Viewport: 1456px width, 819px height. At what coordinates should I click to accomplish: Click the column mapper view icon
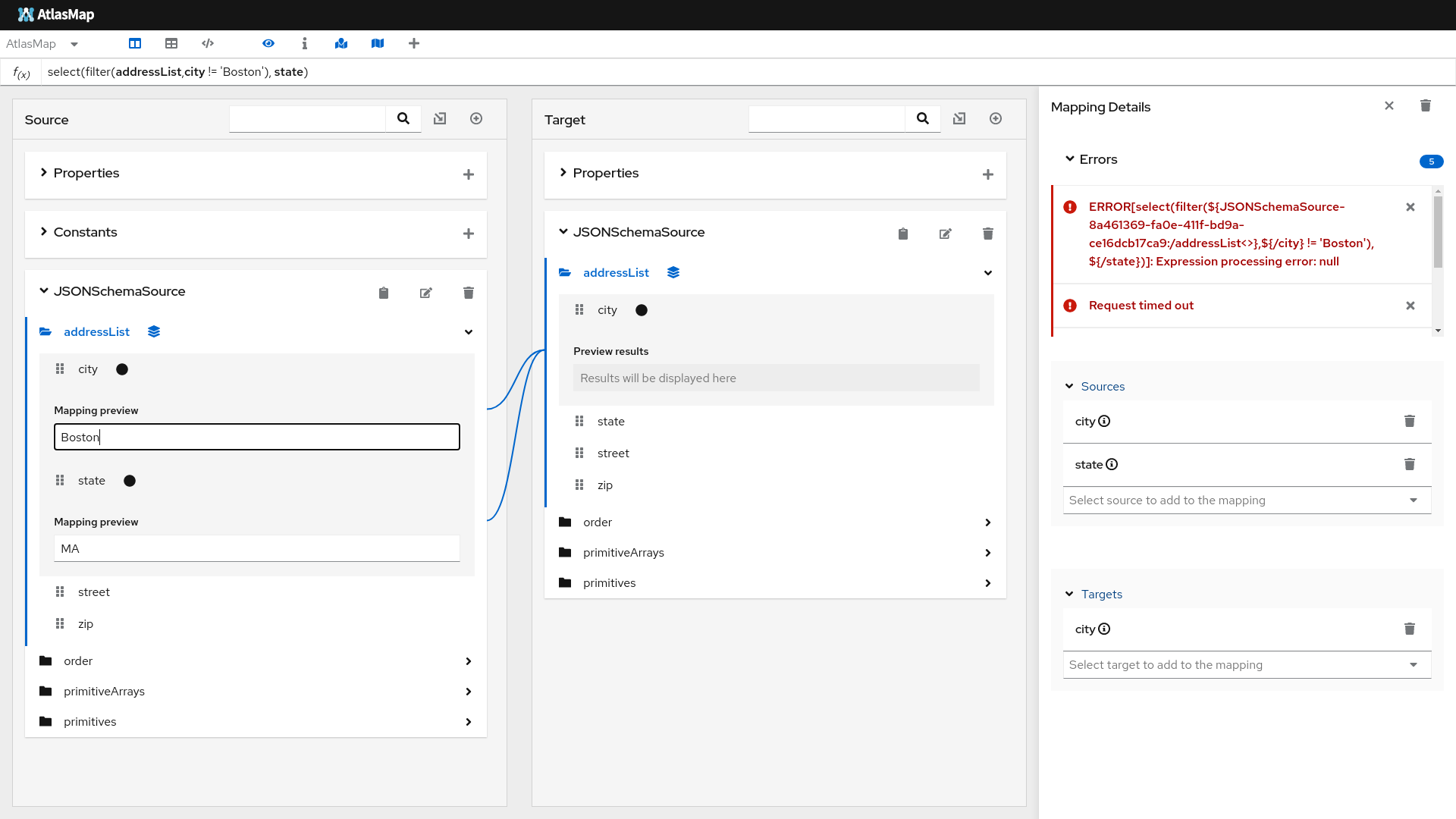135,43
